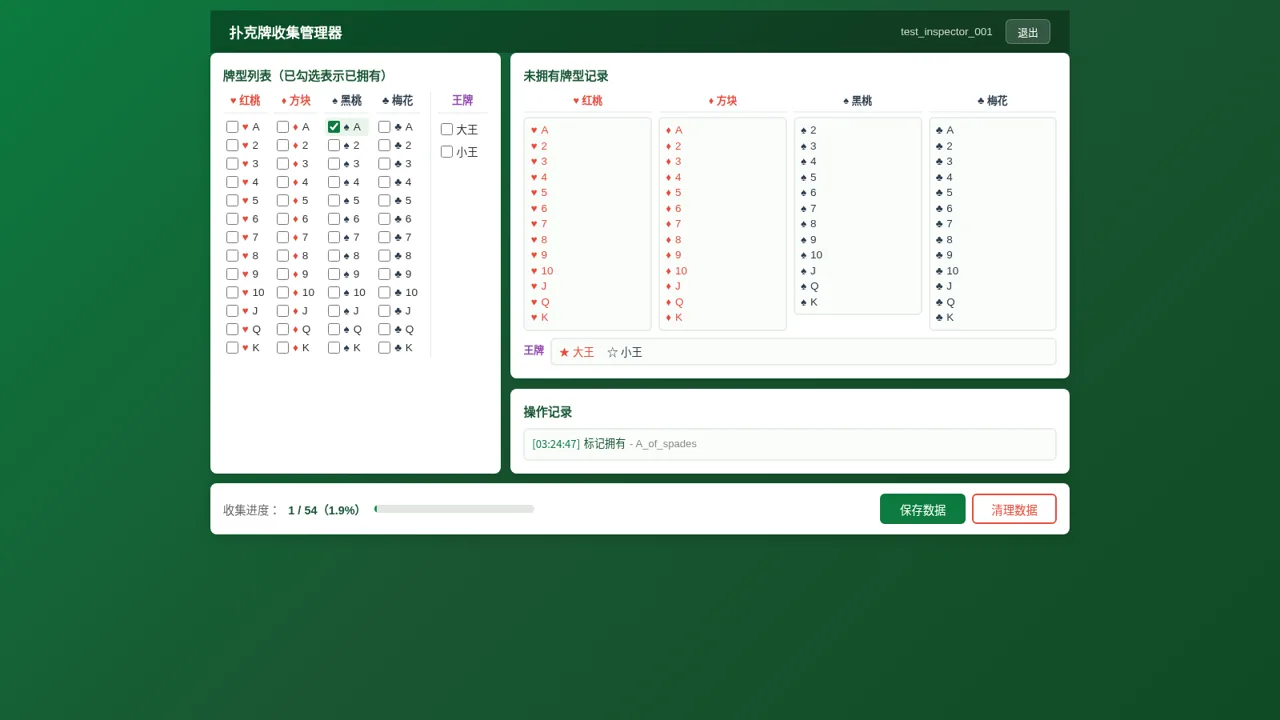Check the heart 10 checkbox
The image size is (1280, 720).
(232, 292)
